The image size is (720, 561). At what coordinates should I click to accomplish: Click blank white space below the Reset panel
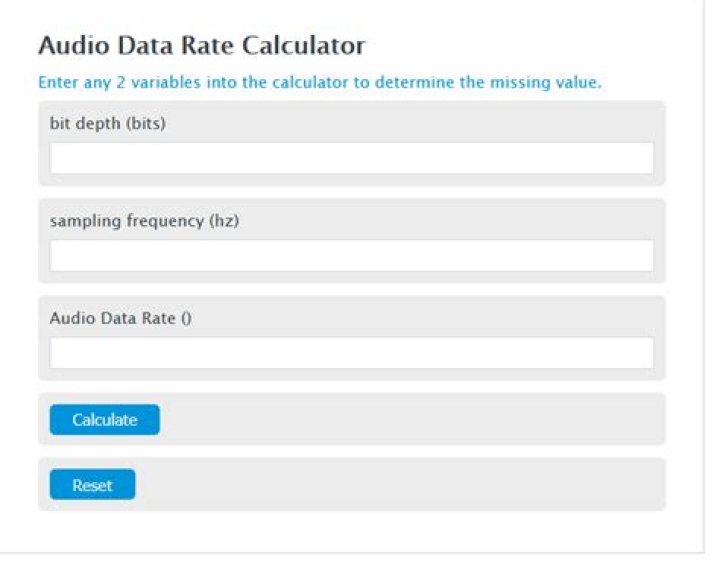(x=351, y=530)
